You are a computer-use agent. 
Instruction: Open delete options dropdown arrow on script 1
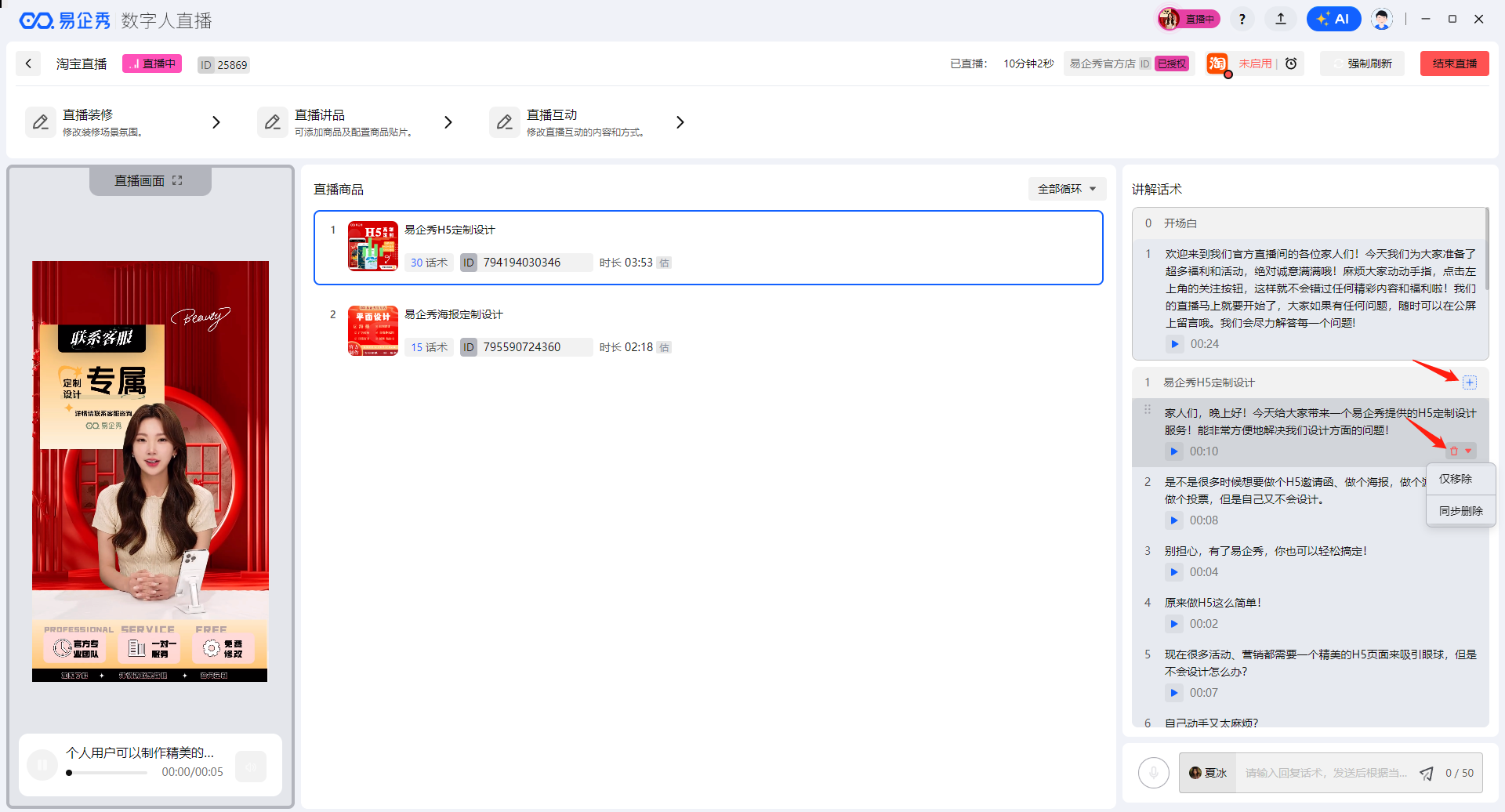coord(1468,451)
